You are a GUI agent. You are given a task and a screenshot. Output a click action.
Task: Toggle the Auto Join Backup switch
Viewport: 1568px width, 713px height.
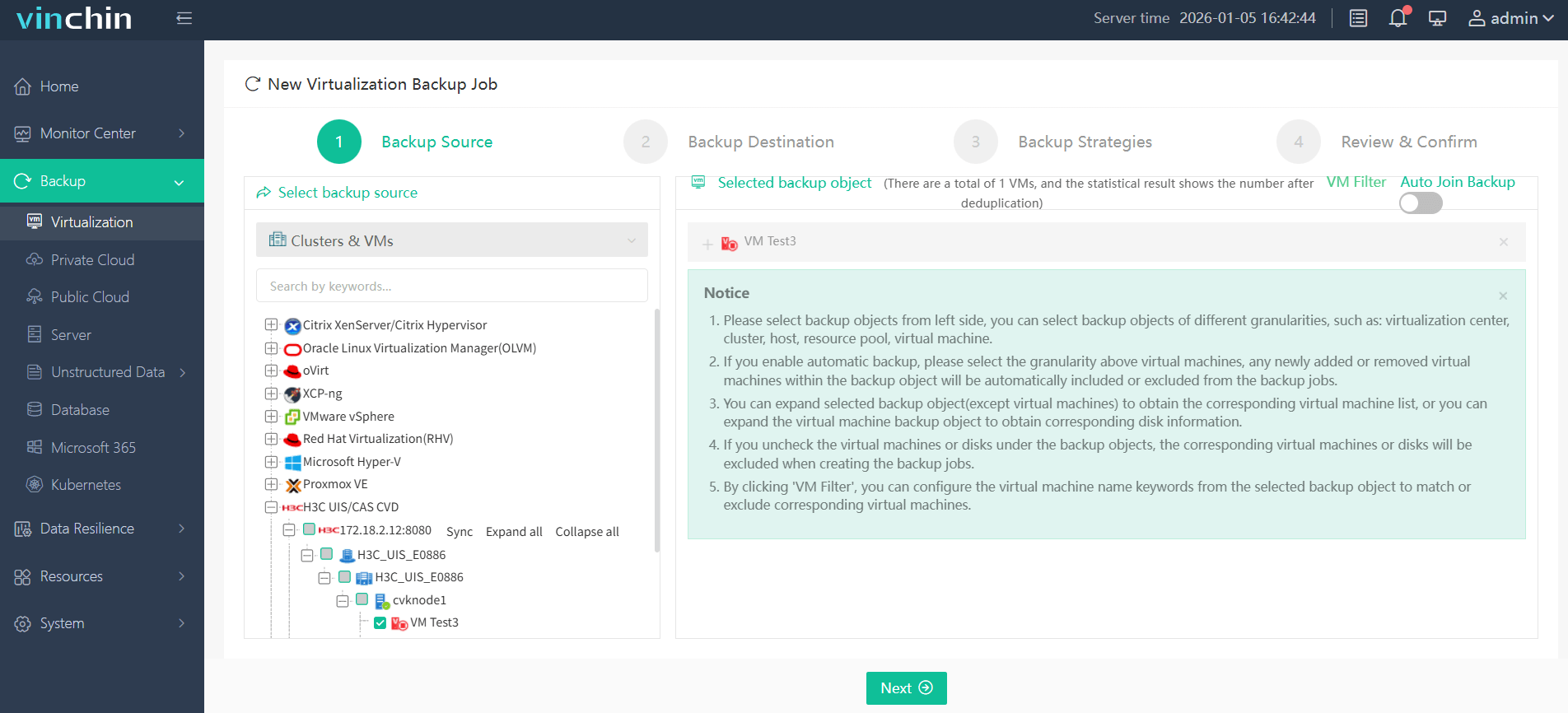(x=1421, y=203)
